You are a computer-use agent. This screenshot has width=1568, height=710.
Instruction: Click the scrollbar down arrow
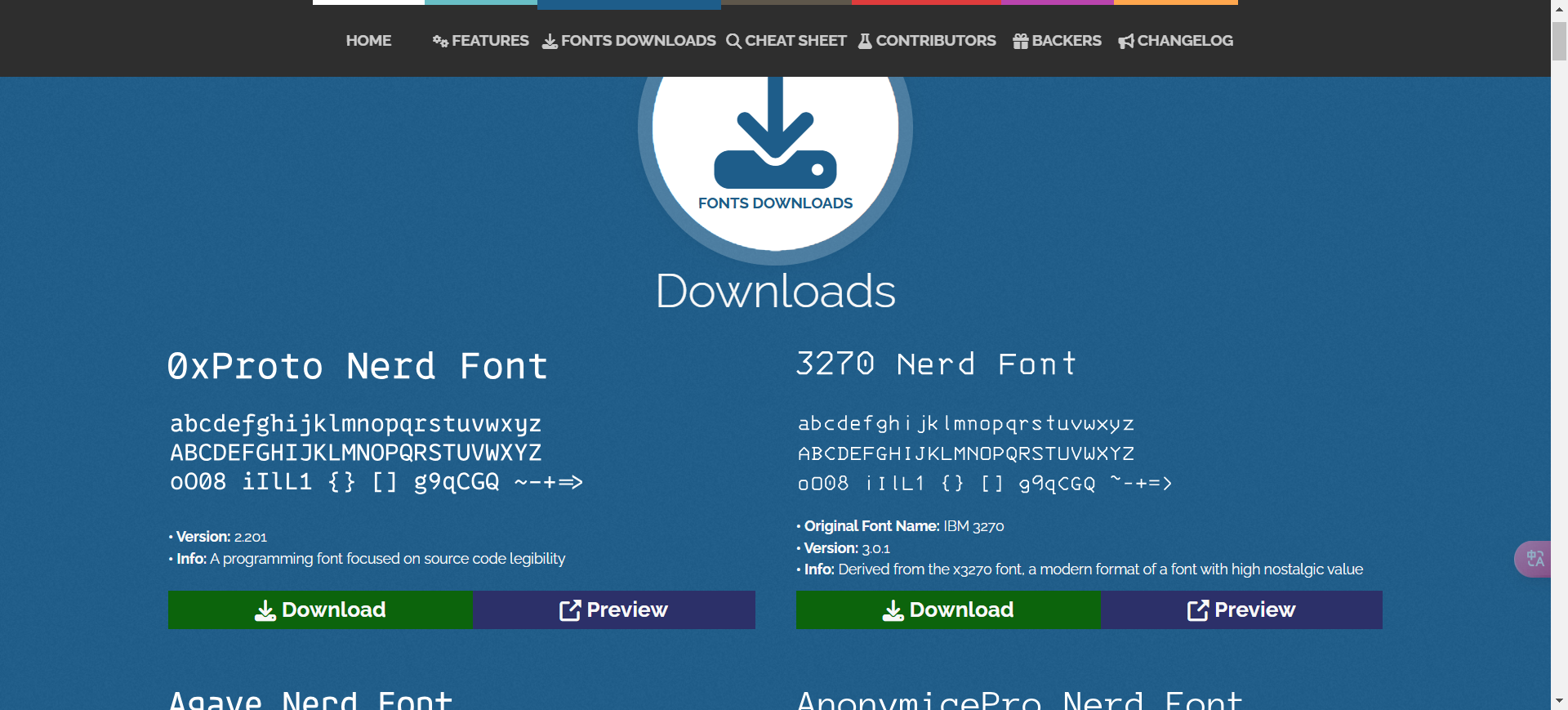click(1559, 701)
